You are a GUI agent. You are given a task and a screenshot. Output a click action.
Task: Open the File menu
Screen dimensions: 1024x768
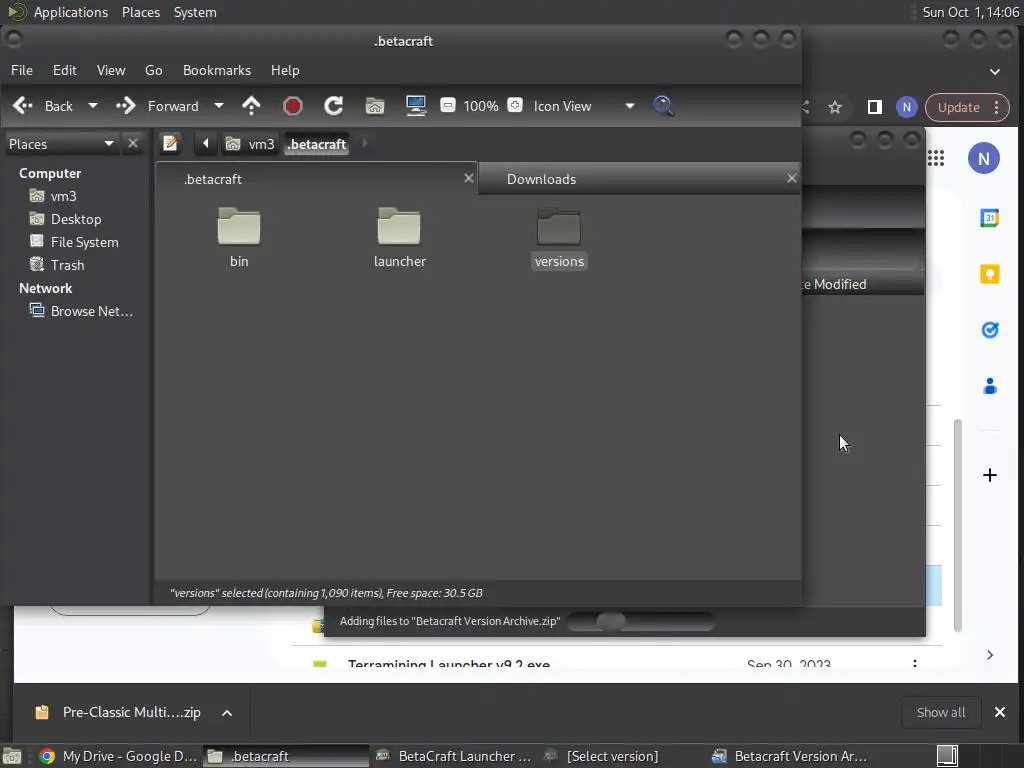pyautogui.click(x=22, y=70)
